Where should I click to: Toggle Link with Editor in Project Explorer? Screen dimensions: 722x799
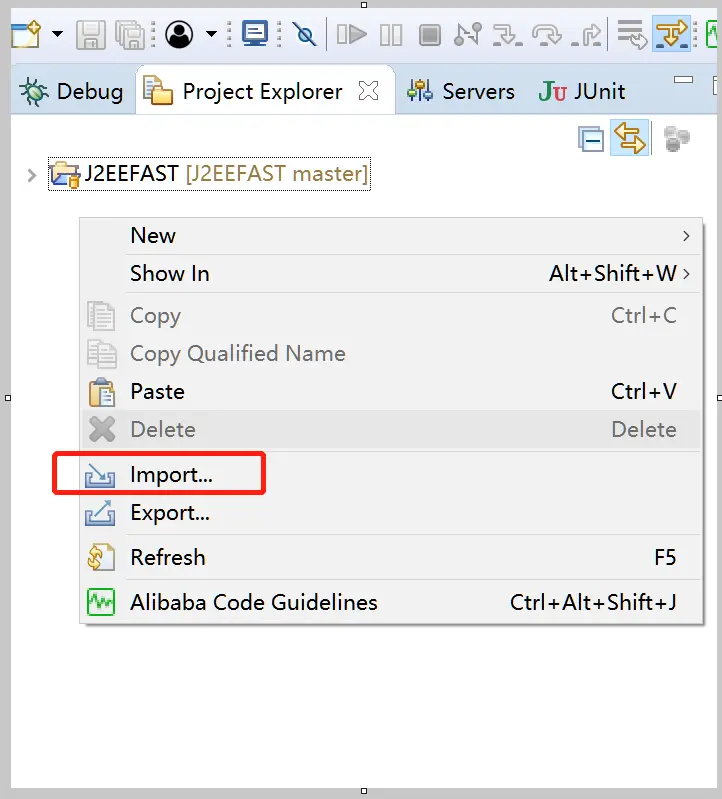coord(631,139)
